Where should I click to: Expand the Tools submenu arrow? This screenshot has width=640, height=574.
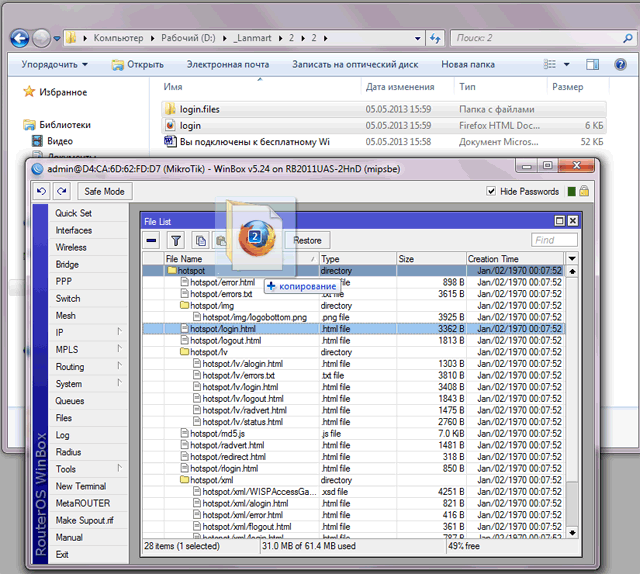point(120,468)
